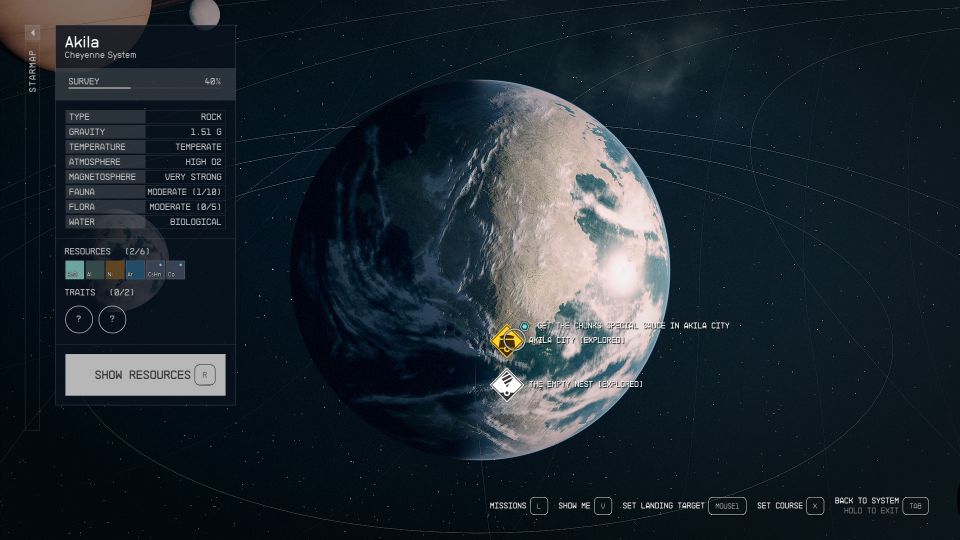Click the Akila planet title

click(82, 42)
